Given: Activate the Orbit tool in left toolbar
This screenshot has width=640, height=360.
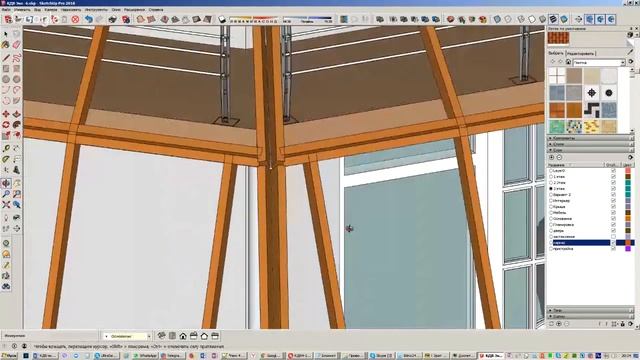Looking at the screenshot, I should (6, 183).
